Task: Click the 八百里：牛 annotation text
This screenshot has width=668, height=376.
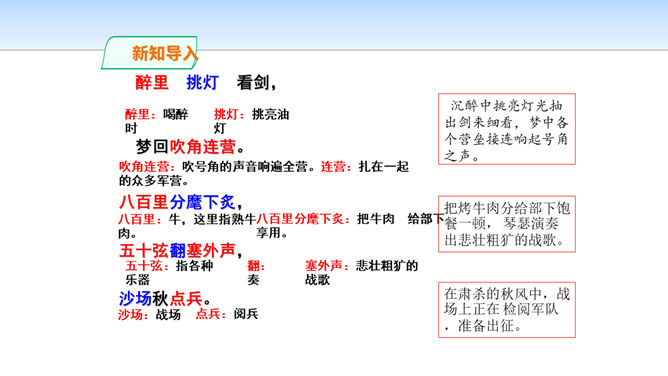Action: (150, 219)
